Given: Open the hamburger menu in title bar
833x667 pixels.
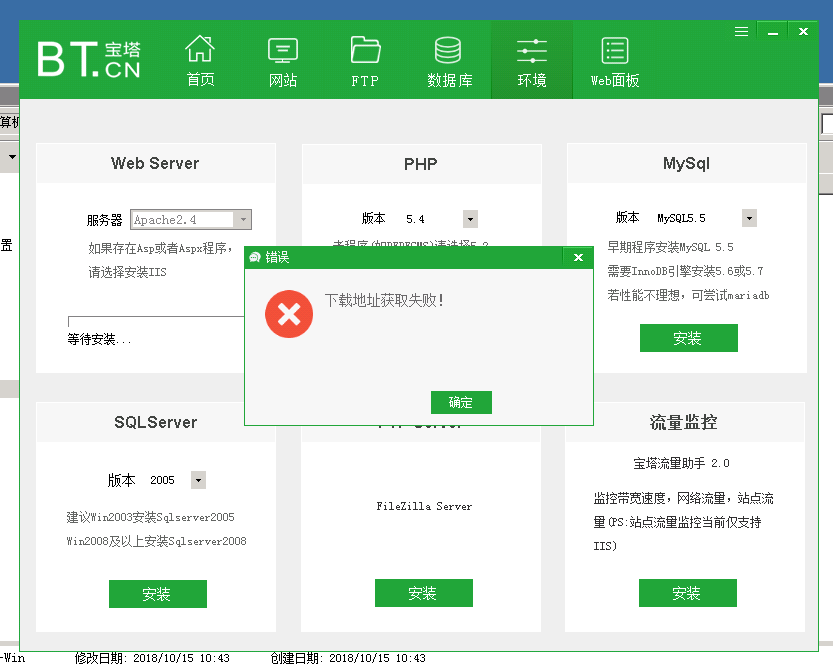Looking at the screenshot, I should coord(742,32).
